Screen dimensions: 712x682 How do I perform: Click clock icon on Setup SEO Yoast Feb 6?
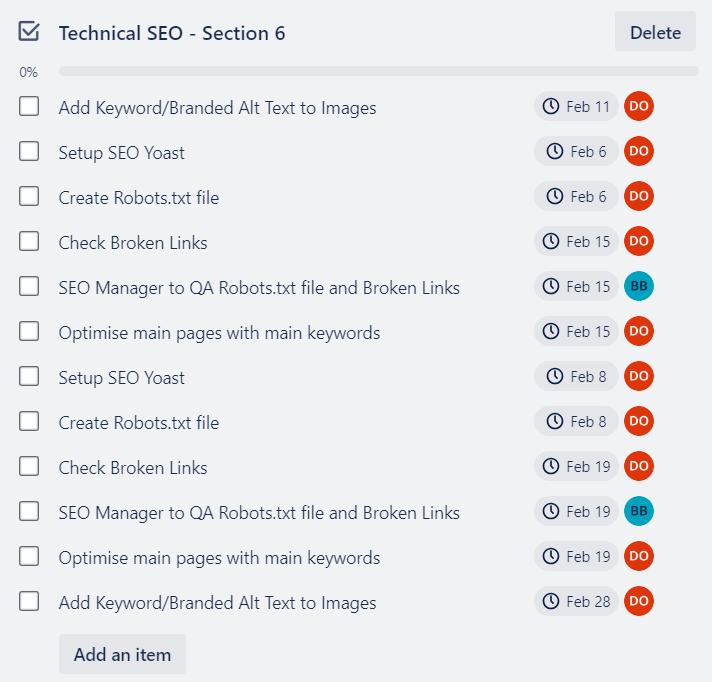coord(554,152)
